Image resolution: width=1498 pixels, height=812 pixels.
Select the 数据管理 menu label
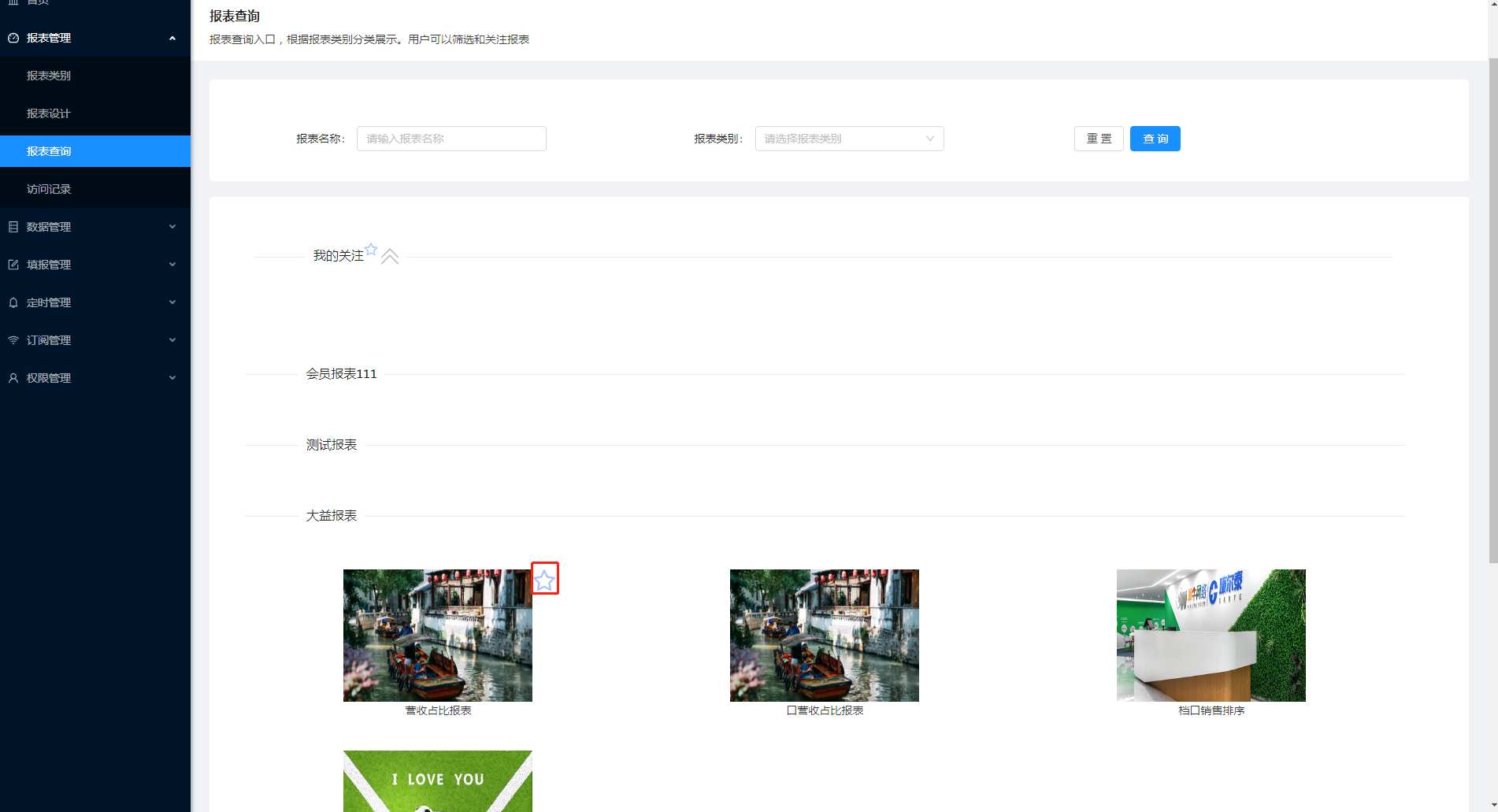(x=49, y=227)
